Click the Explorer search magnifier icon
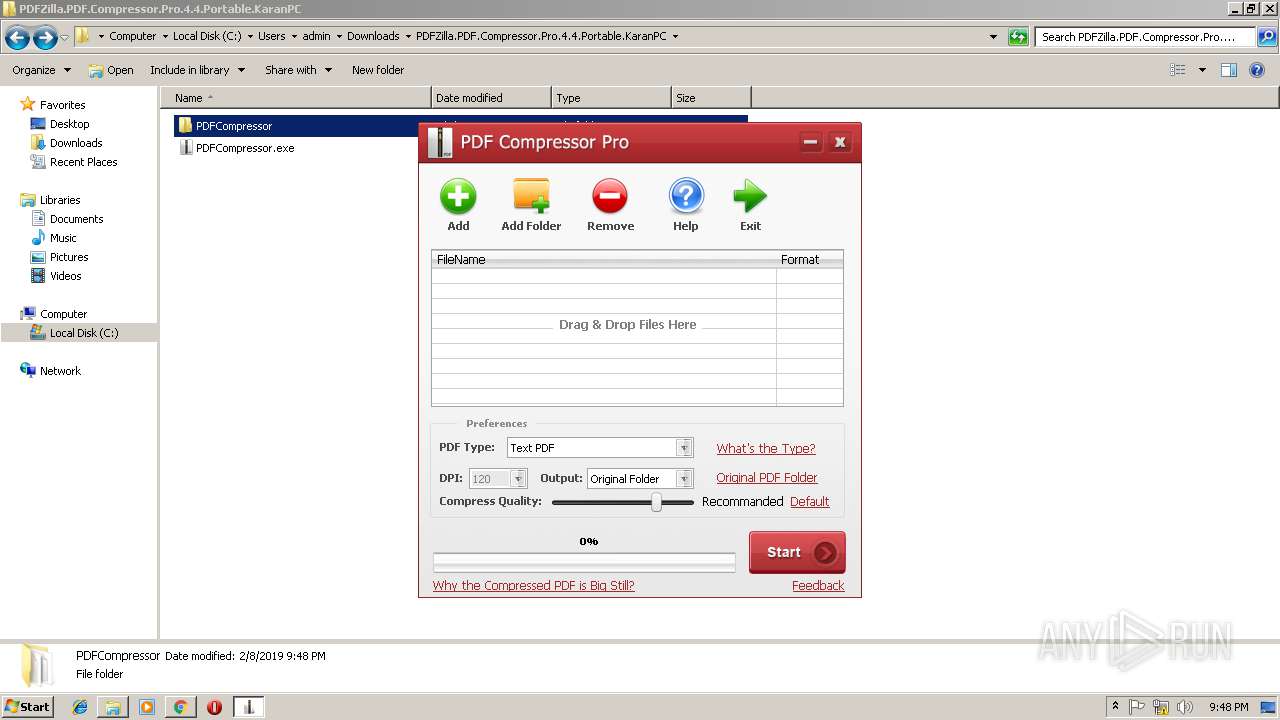Viewport: 1280px width, 720px height. click(x=1266, y=37)
